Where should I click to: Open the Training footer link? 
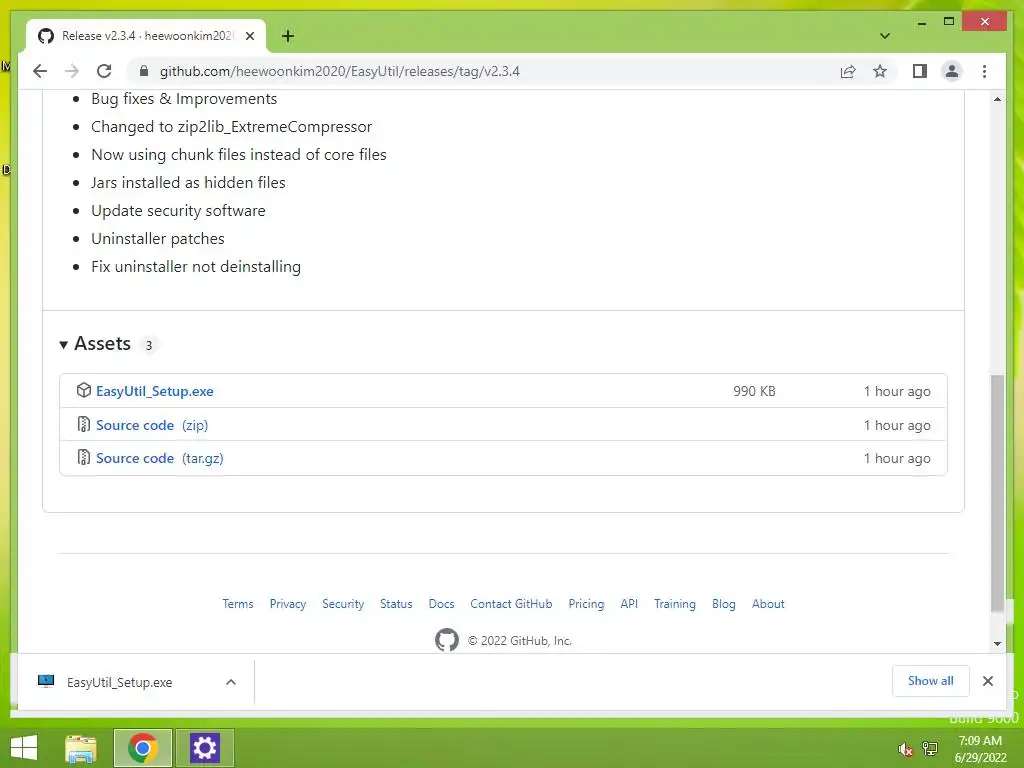point(675,604)
